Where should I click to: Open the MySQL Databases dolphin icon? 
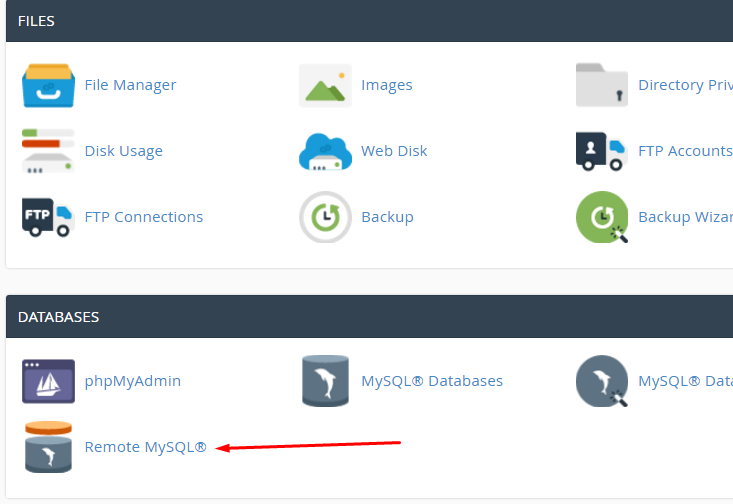pyautogui.click(x=325, y=381)
